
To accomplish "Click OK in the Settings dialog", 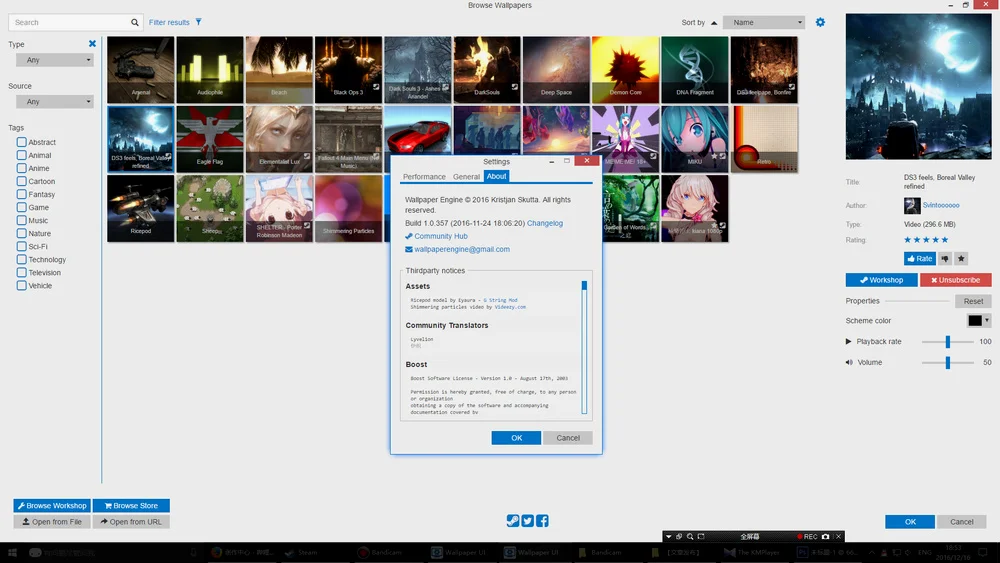I will pyautogui.click(x=516, y=438).
